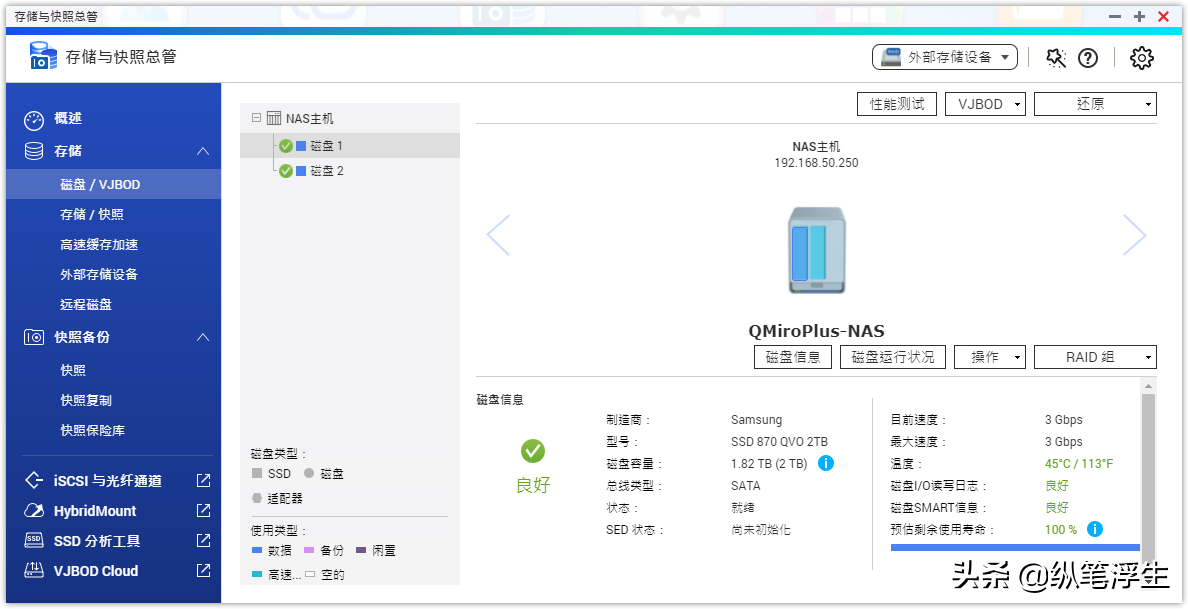Click info icon beside 磁盘容量
Image resolution: width=1188 pixels, height=609 pixels.
point(826,463)
